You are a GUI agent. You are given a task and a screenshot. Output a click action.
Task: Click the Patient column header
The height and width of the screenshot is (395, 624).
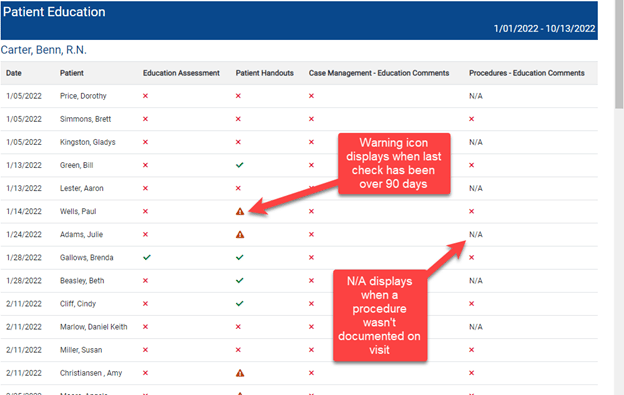72,73
